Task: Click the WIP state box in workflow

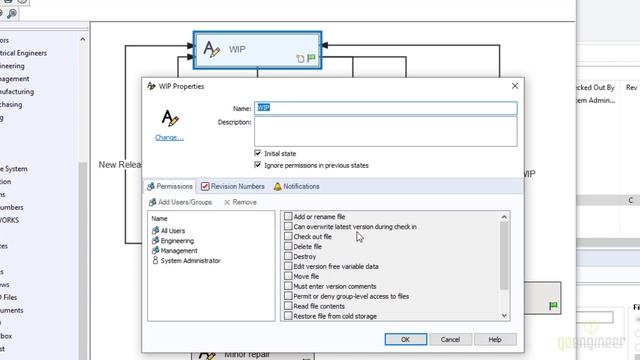Action: coord(258,50)
